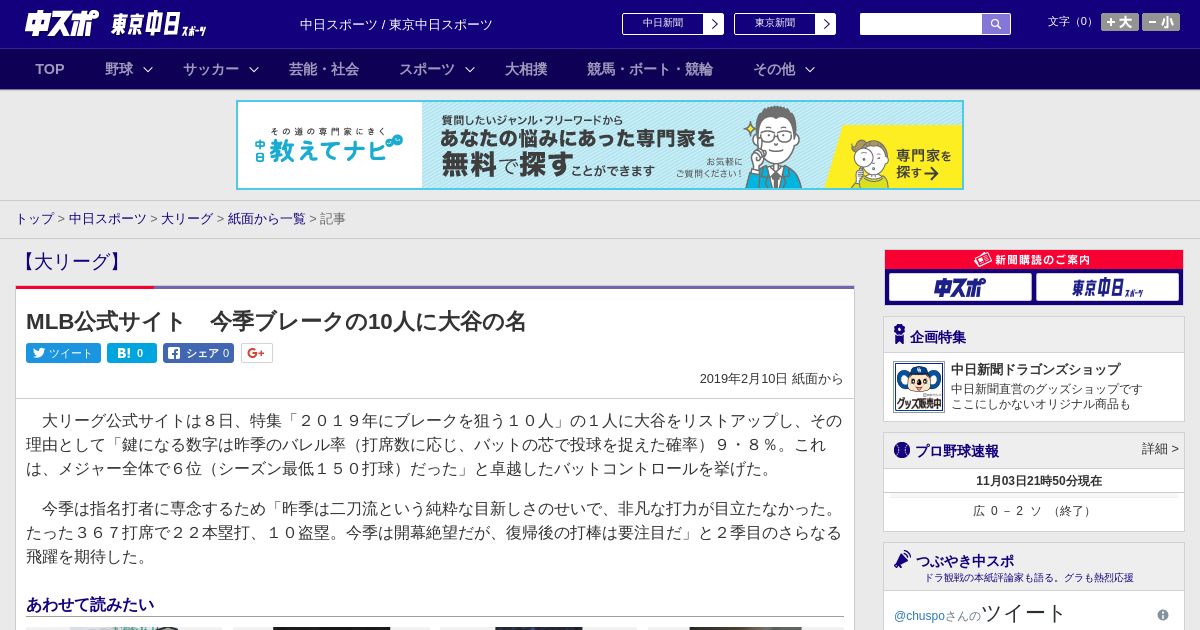Viewport: 1200px width, 630px height.
Task: Increase font size with 大 button
Action: pyautogui.click(x=1120, y=22)
